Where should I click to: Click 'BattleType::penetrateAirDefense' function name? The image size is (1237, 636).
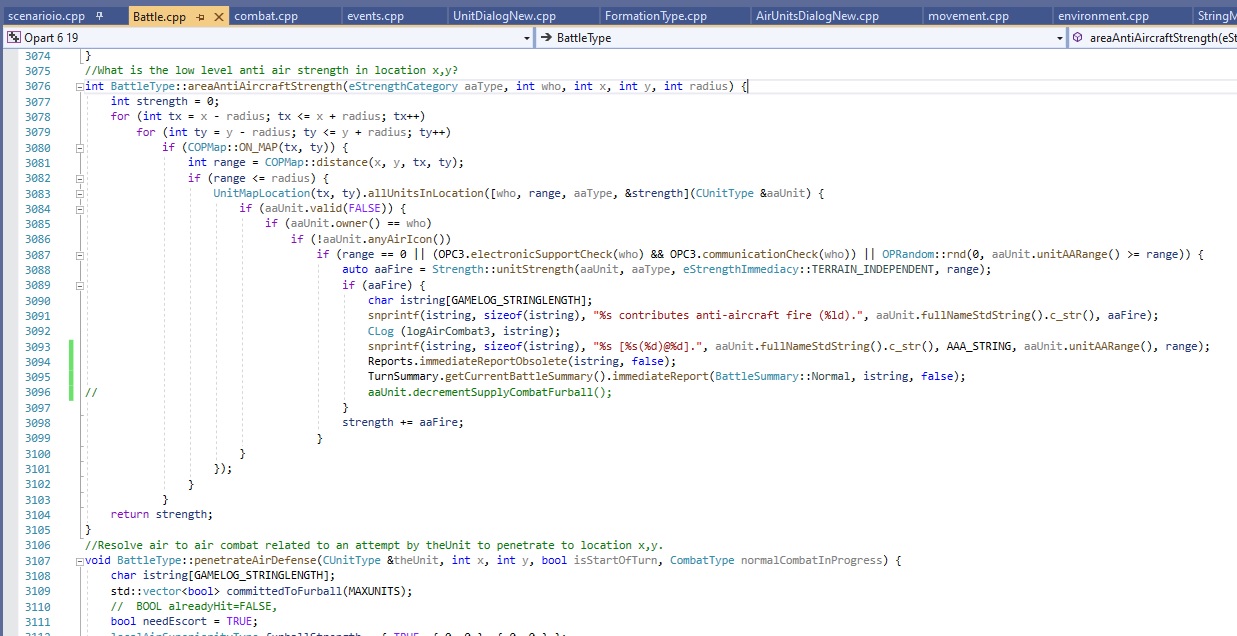215,560
